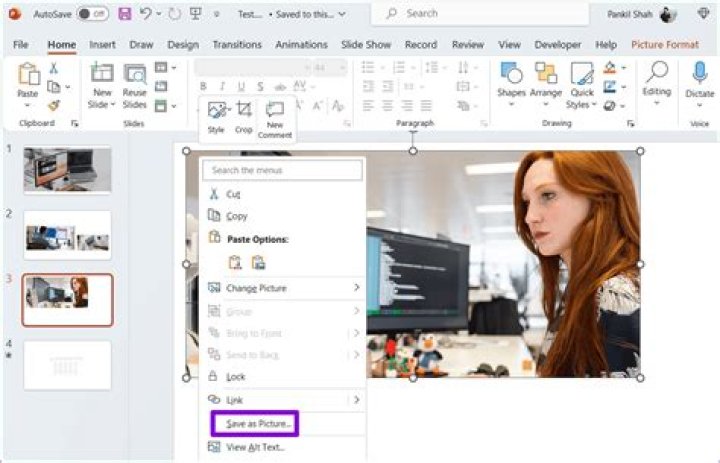The width and height of the screenshot is (720, 463).
Task: Open the picture Style gallery
Action: coord(216,112)
